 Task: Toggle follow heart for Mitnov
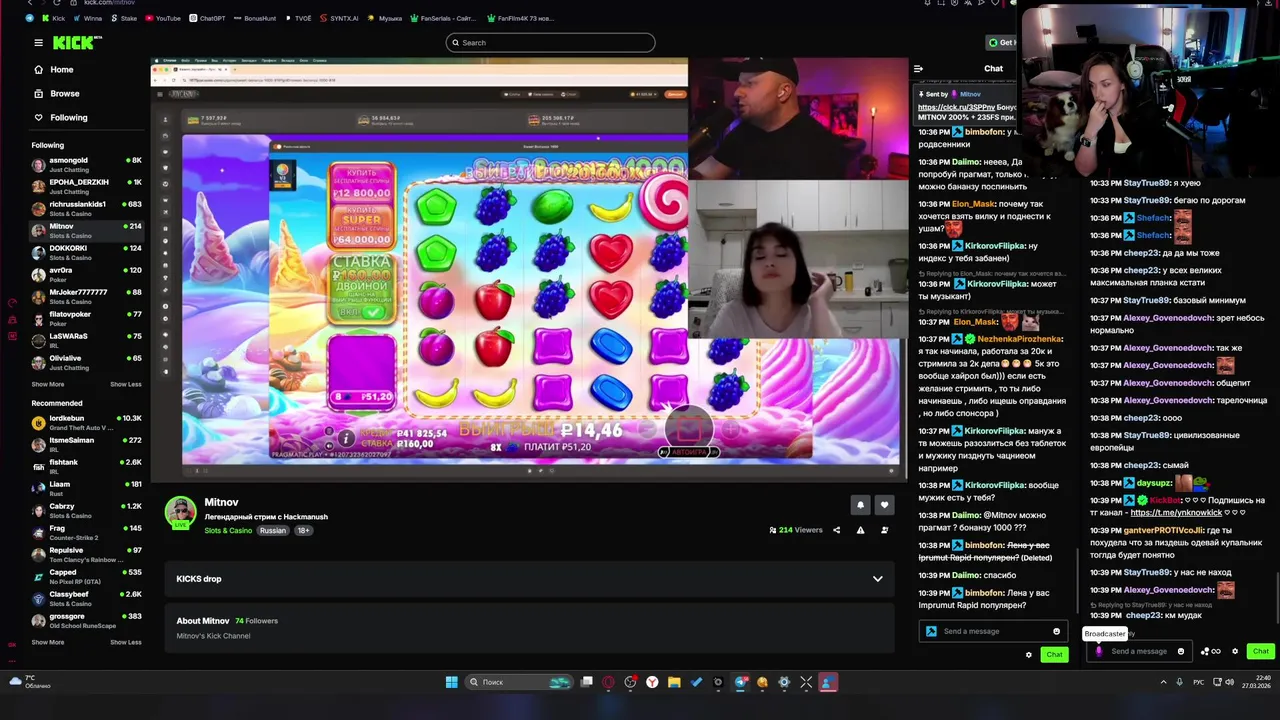(884, 505)
